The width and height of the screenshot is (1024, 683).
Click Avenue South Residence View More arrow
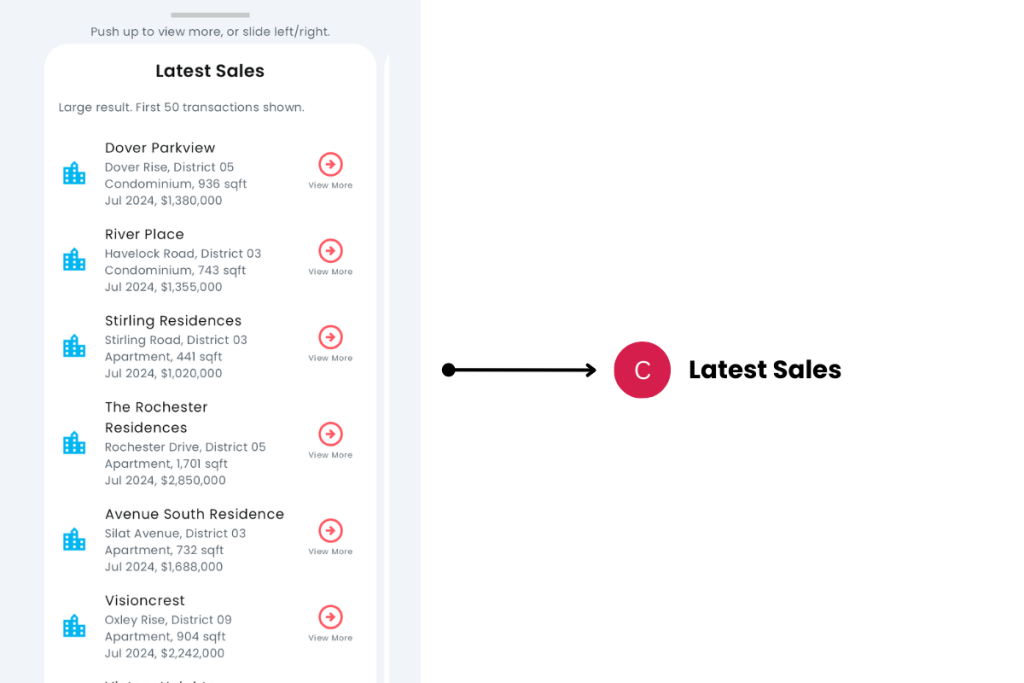[330, 531]
